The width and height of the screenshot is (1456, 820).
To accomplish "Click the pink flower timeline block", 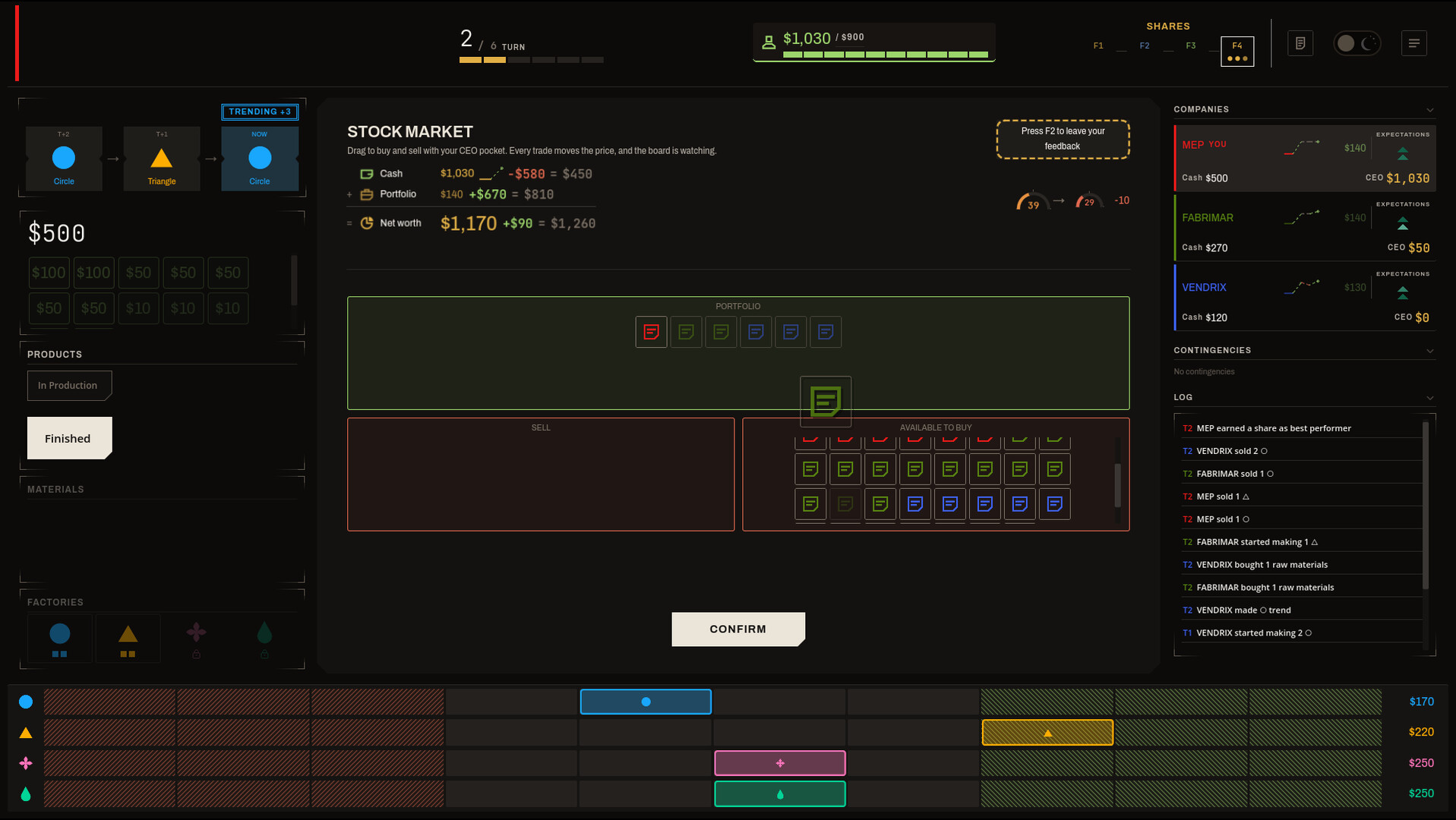I will point(780,763).
